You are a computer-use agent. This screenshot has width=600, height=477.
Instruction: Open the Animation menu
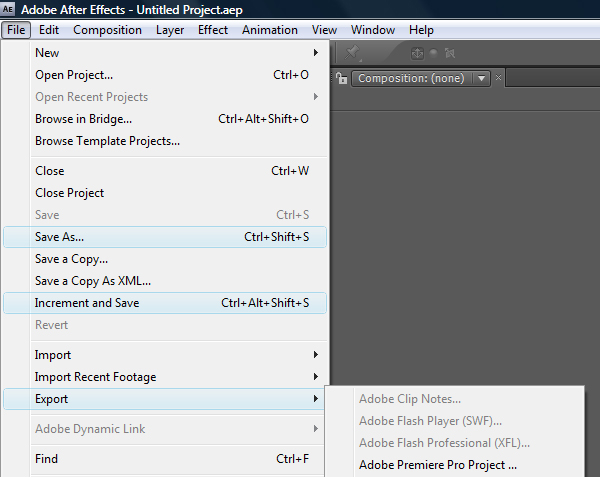point(270,30)
